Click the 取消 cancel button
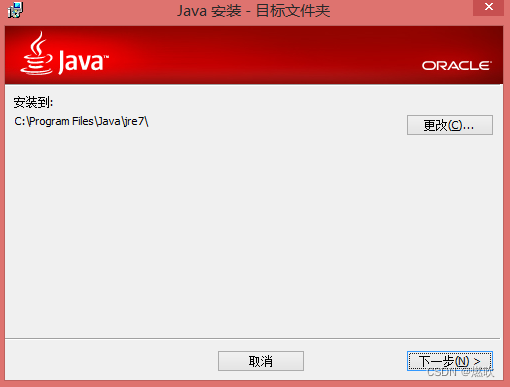The image size is (510, 387). pos(261,361)
